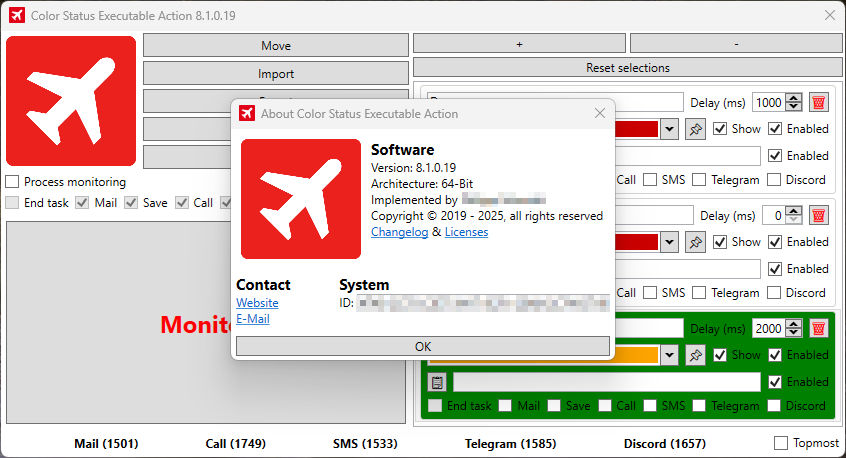Click the pin icon in delay 1000 row
The image size is (846, 458).
tap(695, 129)
